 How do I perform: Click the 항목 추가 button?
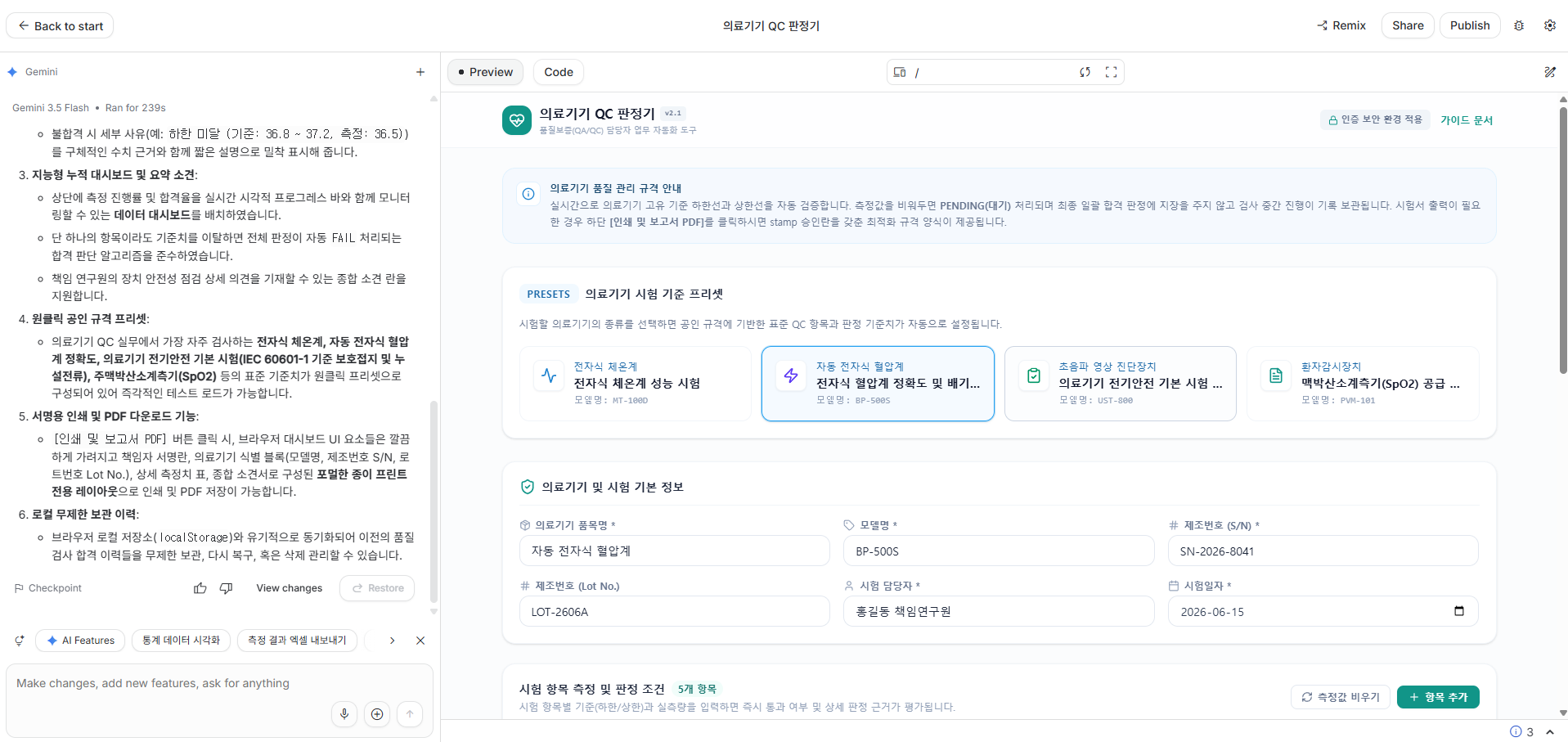(1438, 697)
